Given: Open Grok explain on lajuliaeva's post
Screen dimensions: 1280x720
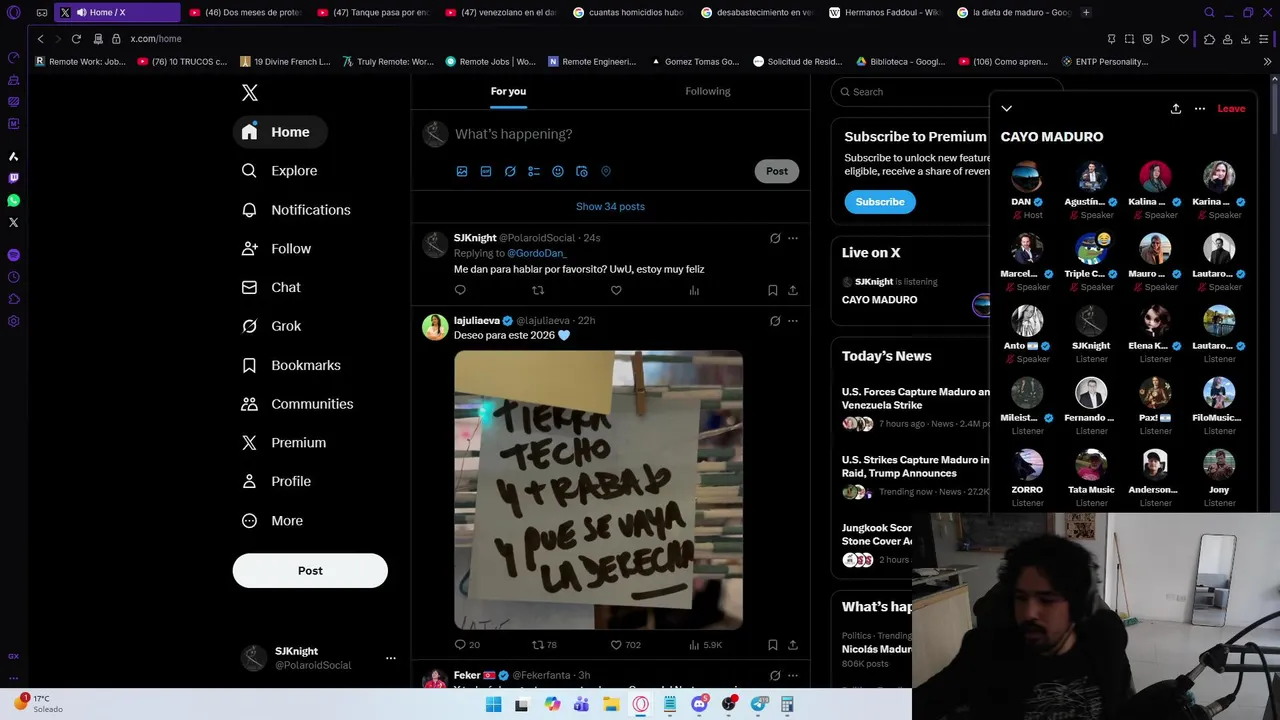Looking at the screenshot, I should (775, 321).
